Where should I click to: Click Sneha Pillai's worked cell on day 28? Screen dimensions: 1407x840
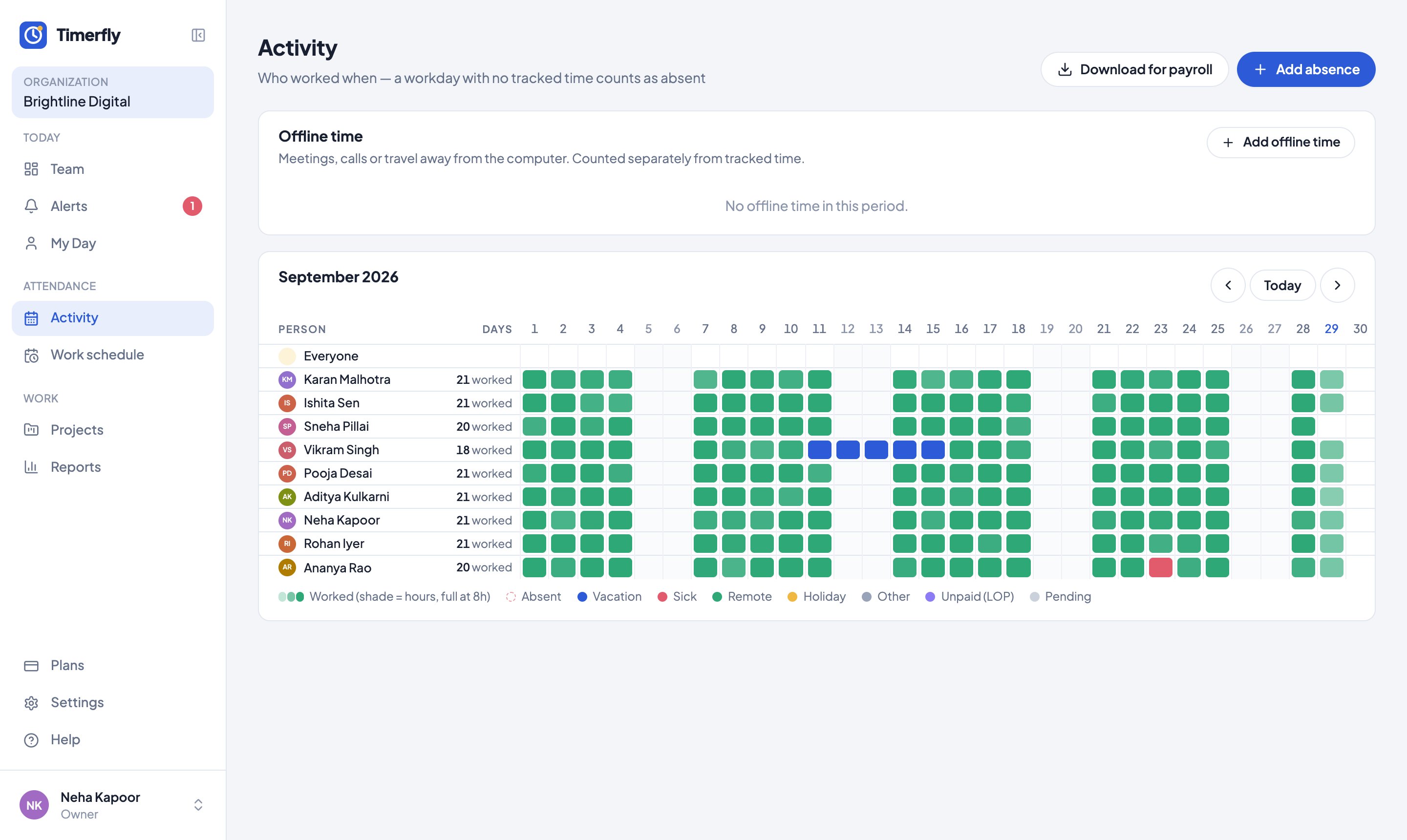pyautogui.click(x=1303, y=426)
